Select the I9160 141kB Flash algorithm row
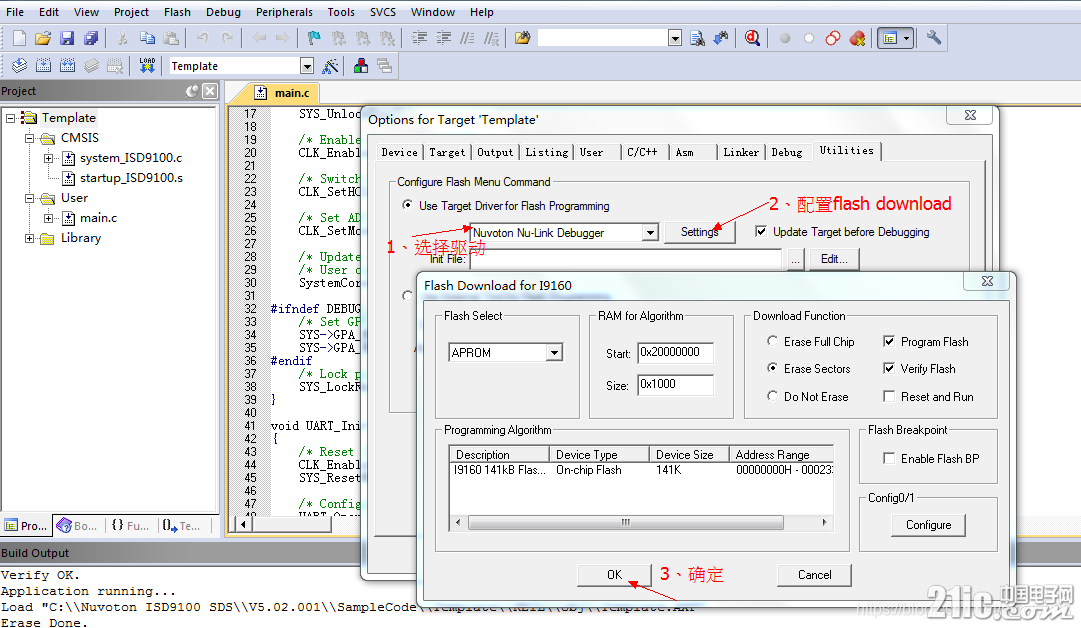 [x=641, y=470]
